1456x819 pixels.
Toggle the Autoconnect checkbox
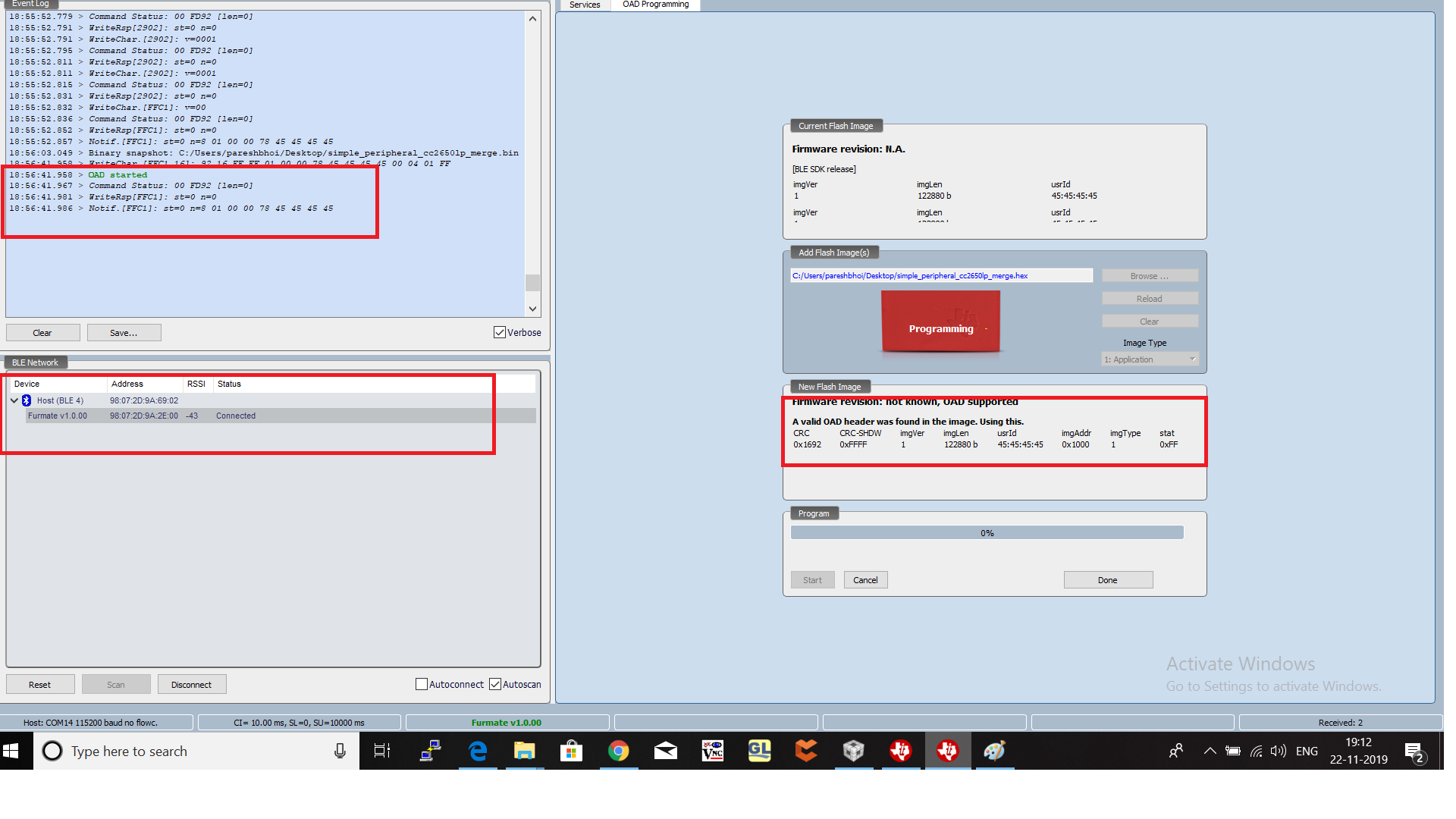(x=421, y=684)
